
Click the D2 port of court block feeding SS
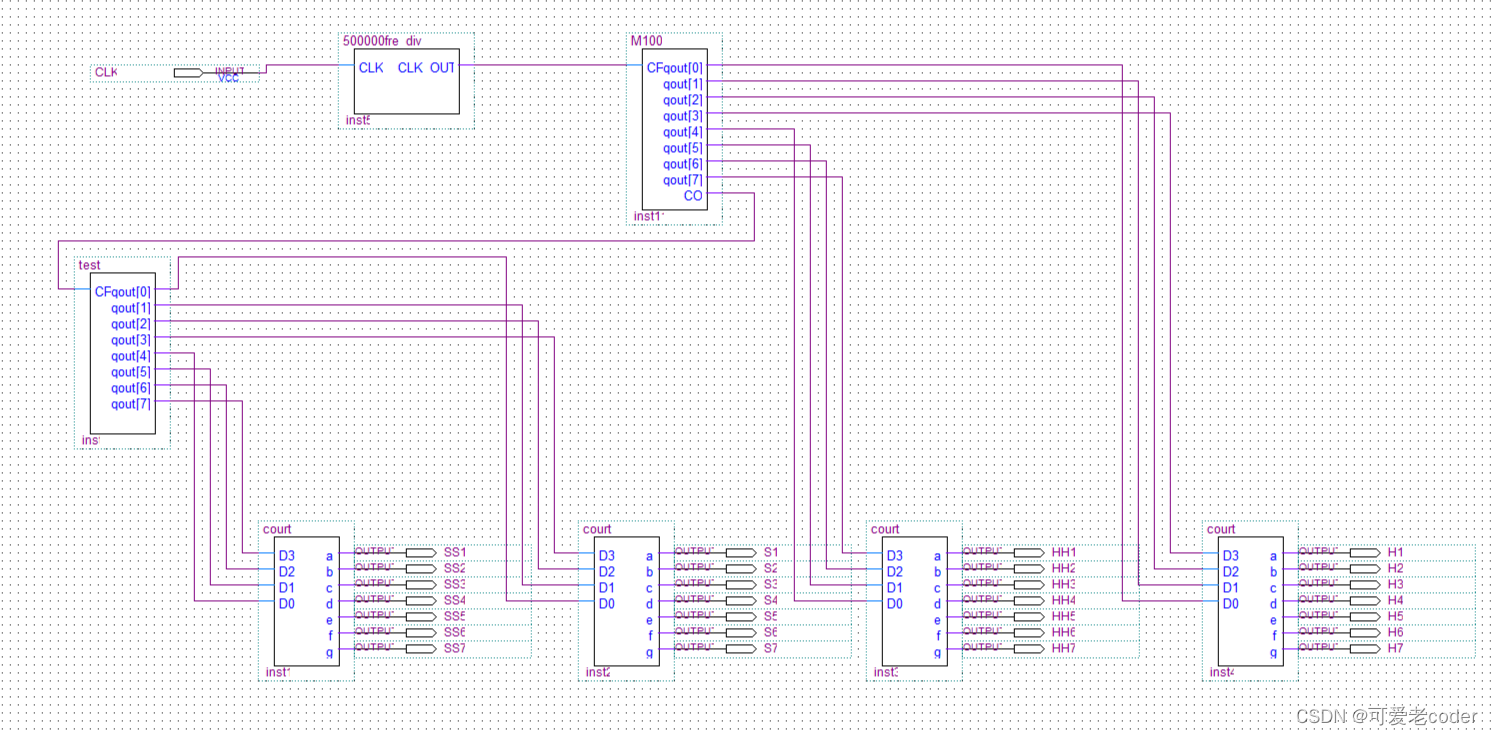tap(286, 572)
